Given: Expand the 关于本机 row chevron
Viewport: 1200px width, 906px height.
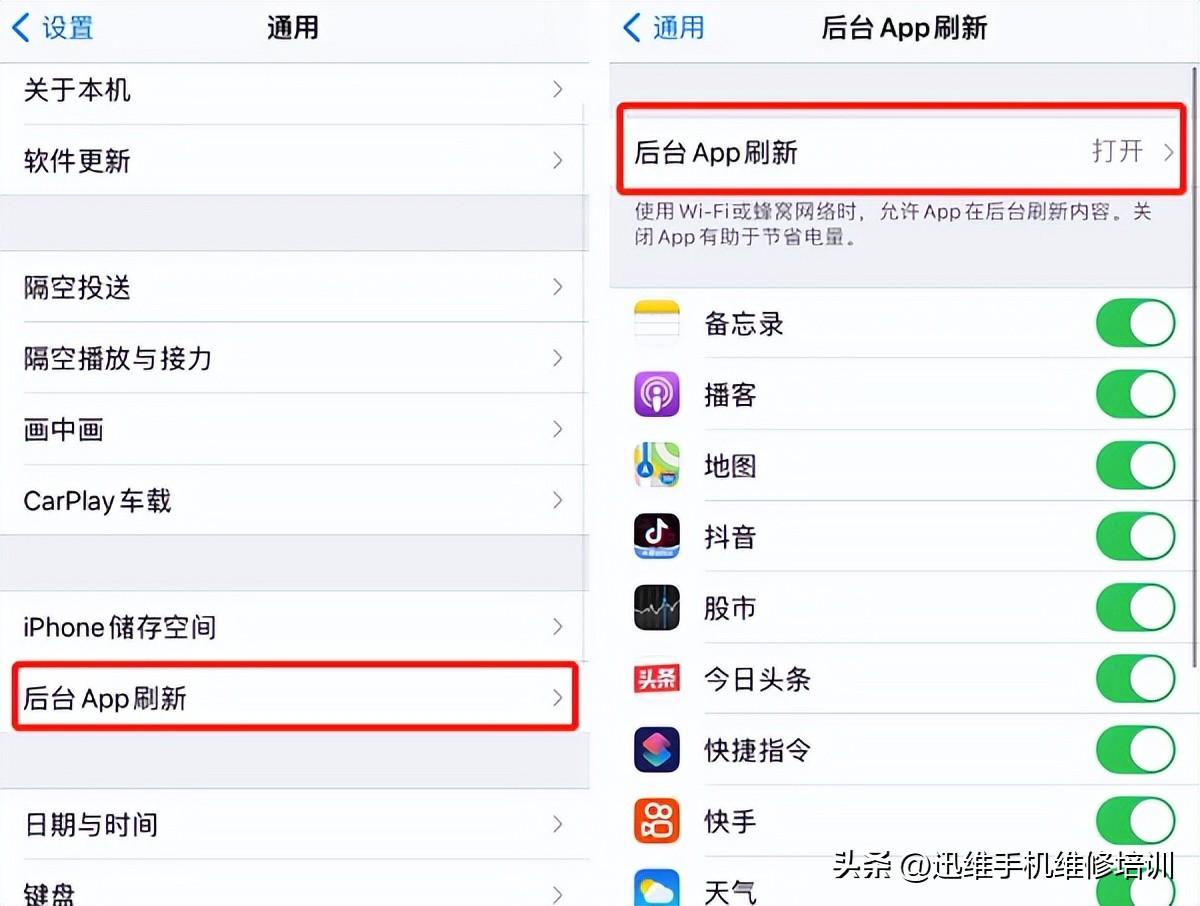Looking at the screenshot, I should 557,90.
